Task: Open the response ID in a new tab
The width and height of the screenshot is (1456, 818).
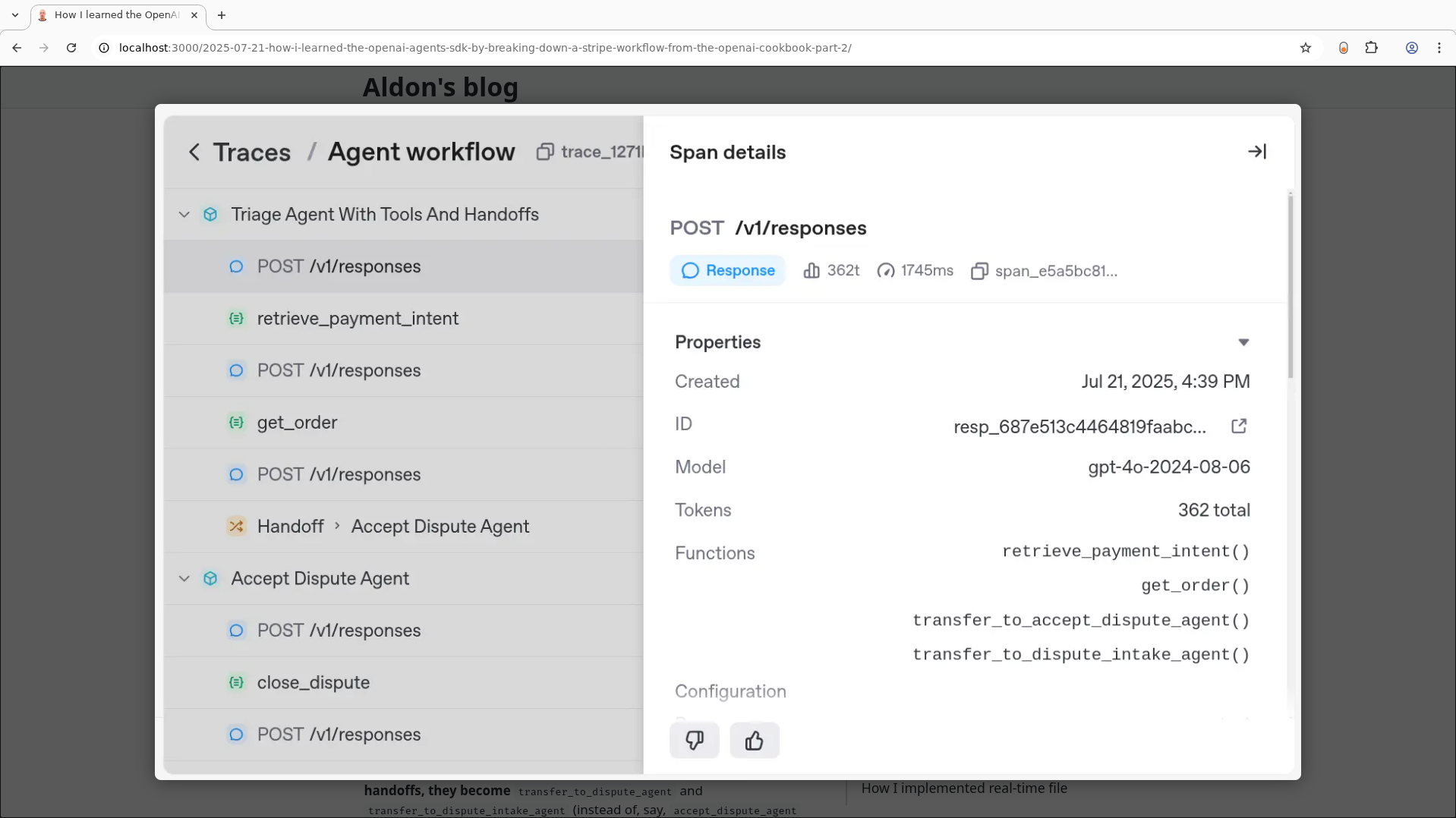Action: (x=1239, y=426)
